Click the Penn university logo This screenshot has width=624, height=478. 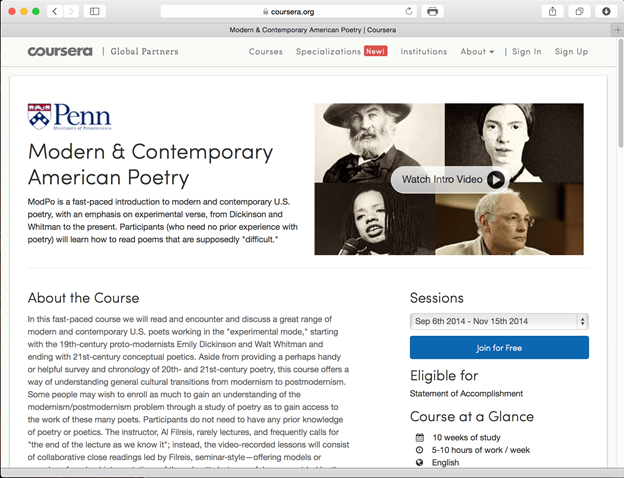tap(70, 117)
